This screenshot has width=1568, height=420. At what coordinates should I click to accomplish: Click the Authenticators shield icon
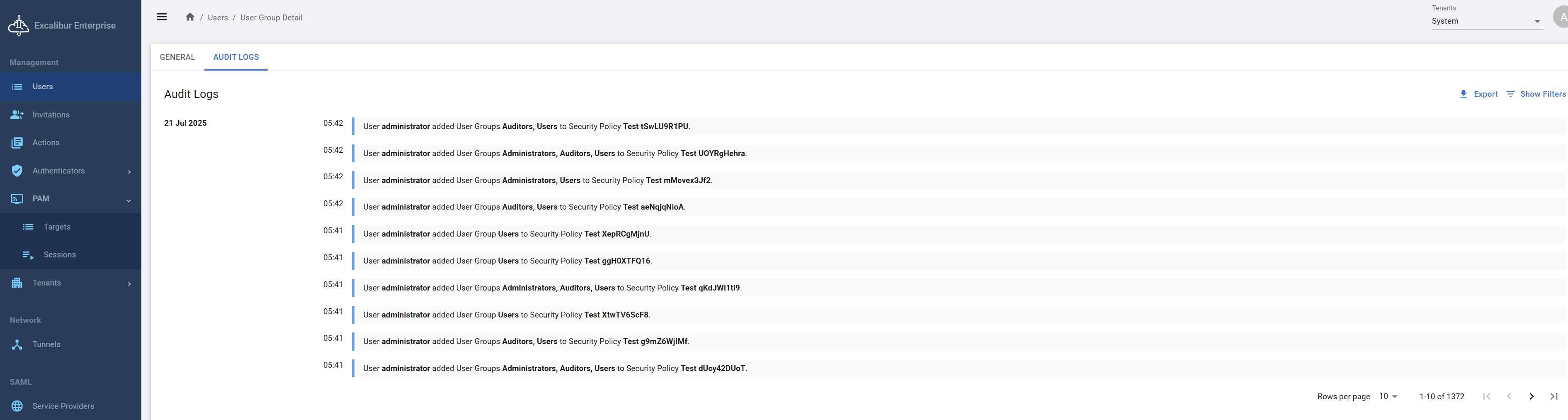pos(17,171)
